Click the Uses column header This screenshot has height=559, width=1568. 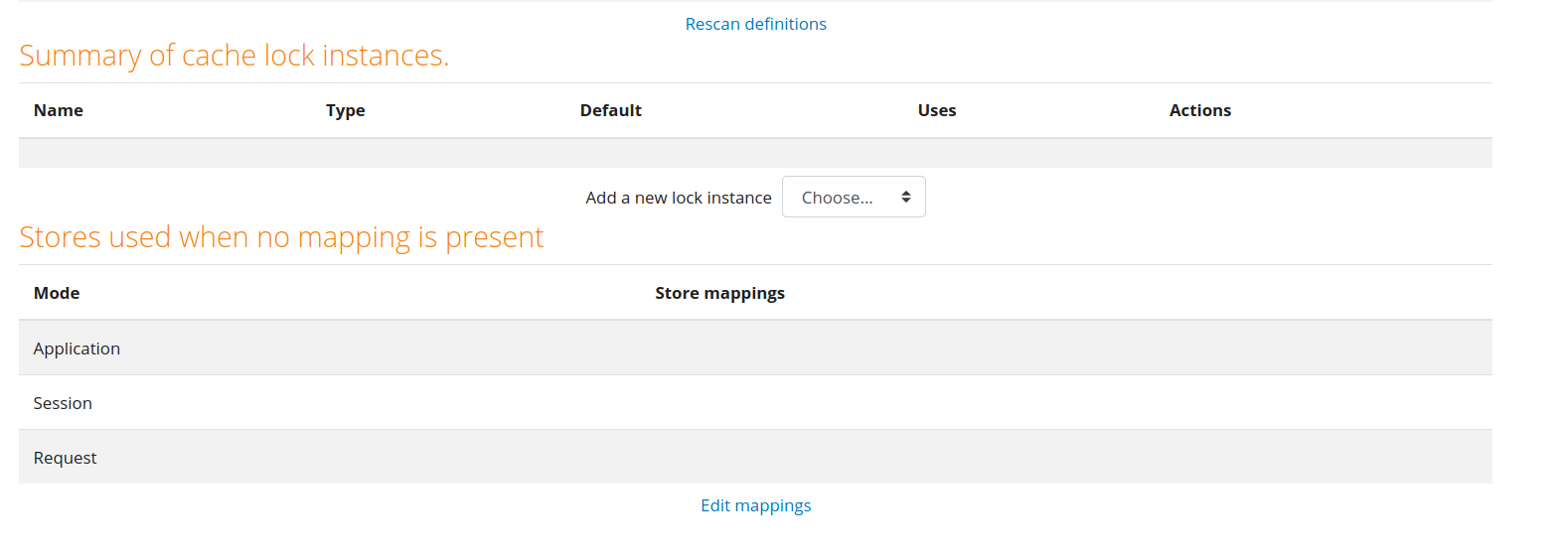click(937, 110)
